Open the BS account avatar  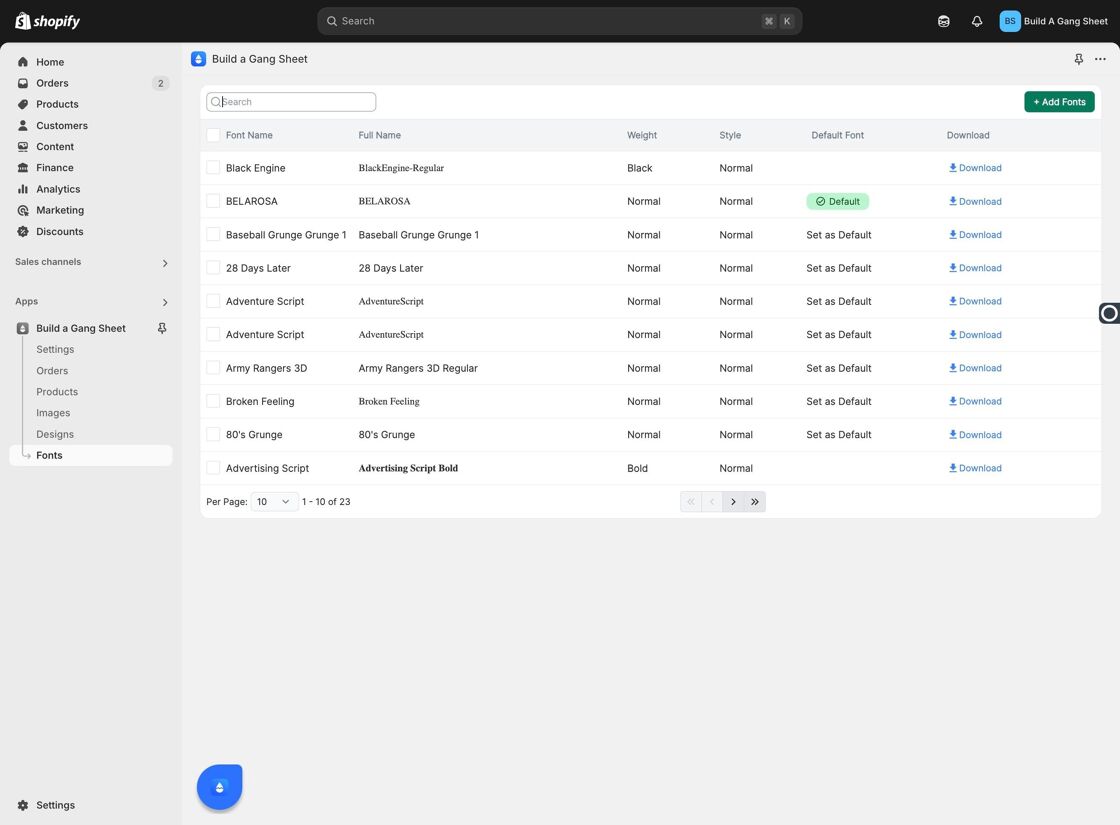click(x=1009, y=21)
